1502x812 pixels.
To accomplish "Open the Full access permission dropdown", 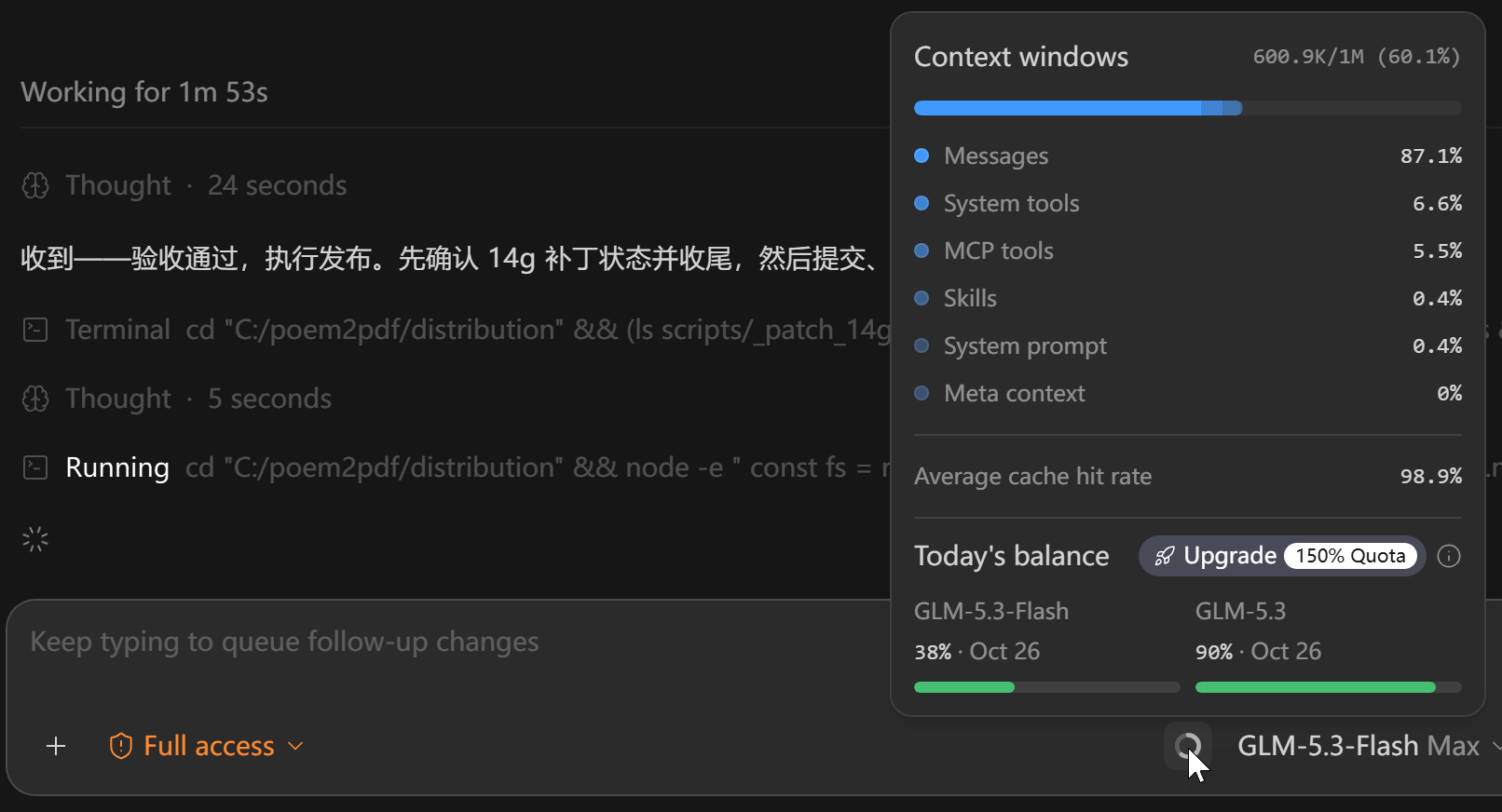I will 207,746.
